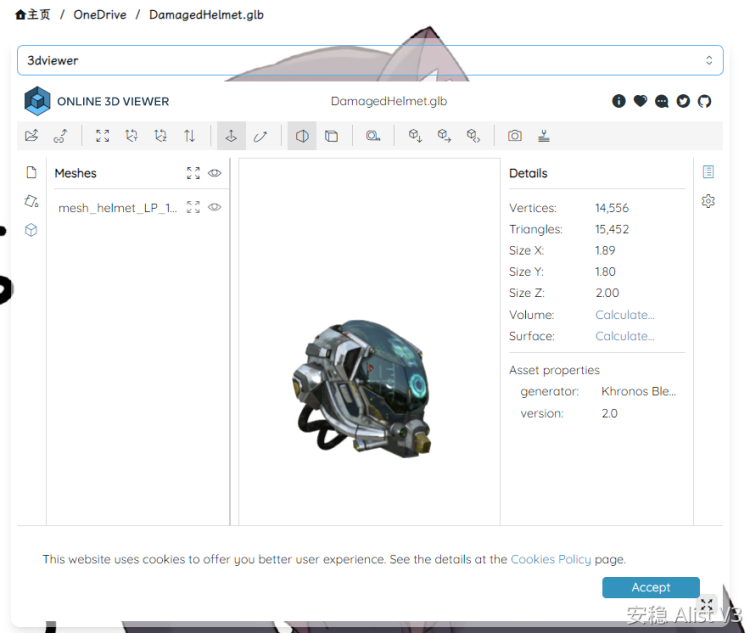This screenshot has width=750, height=633.
Task: Open the settings gear in right sidebar
Action: point(708,201)
